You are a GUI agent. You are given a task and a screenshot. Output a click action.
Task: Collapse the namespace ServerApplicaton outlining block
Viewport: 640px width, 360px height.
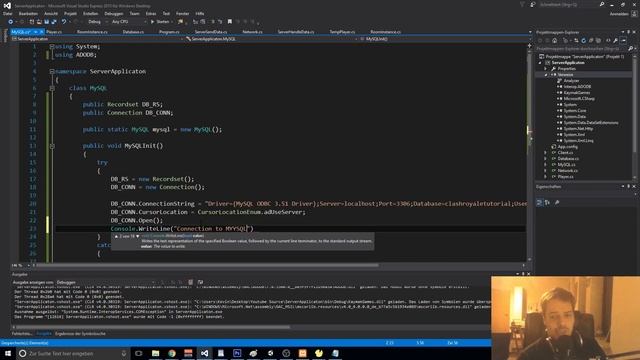coord(52,71)
